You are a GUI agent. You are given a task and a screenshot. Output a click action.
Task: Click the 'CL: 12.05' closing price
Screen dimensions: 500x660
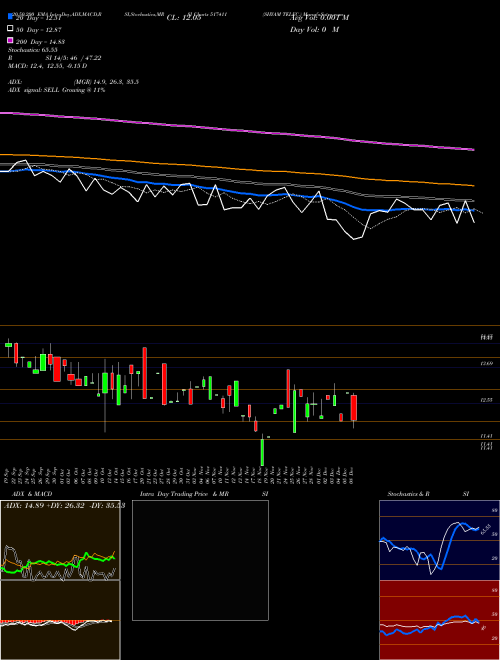184,18
